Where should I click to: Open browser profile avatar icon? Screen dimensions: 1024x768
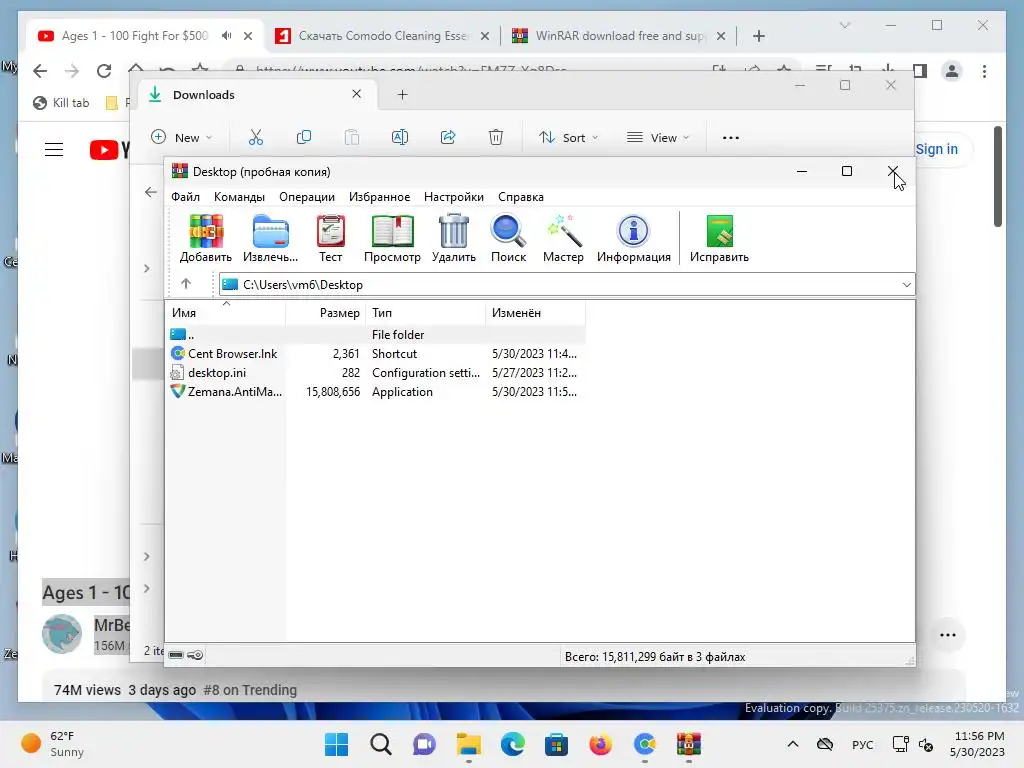pos(952,71)
